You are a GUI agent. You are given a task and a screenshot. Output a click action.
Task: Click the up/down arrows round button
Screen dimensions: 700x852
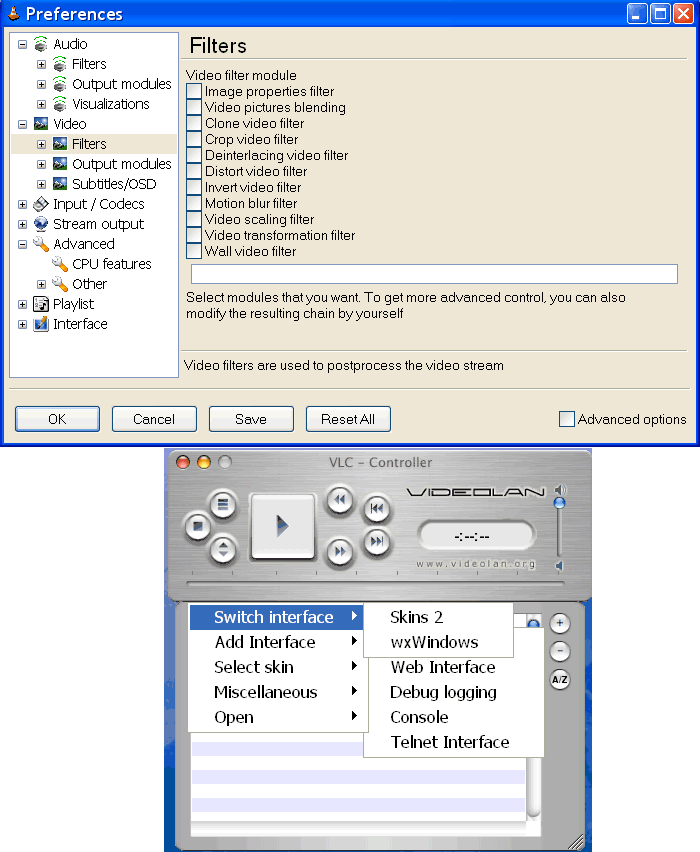coord(223,549)
